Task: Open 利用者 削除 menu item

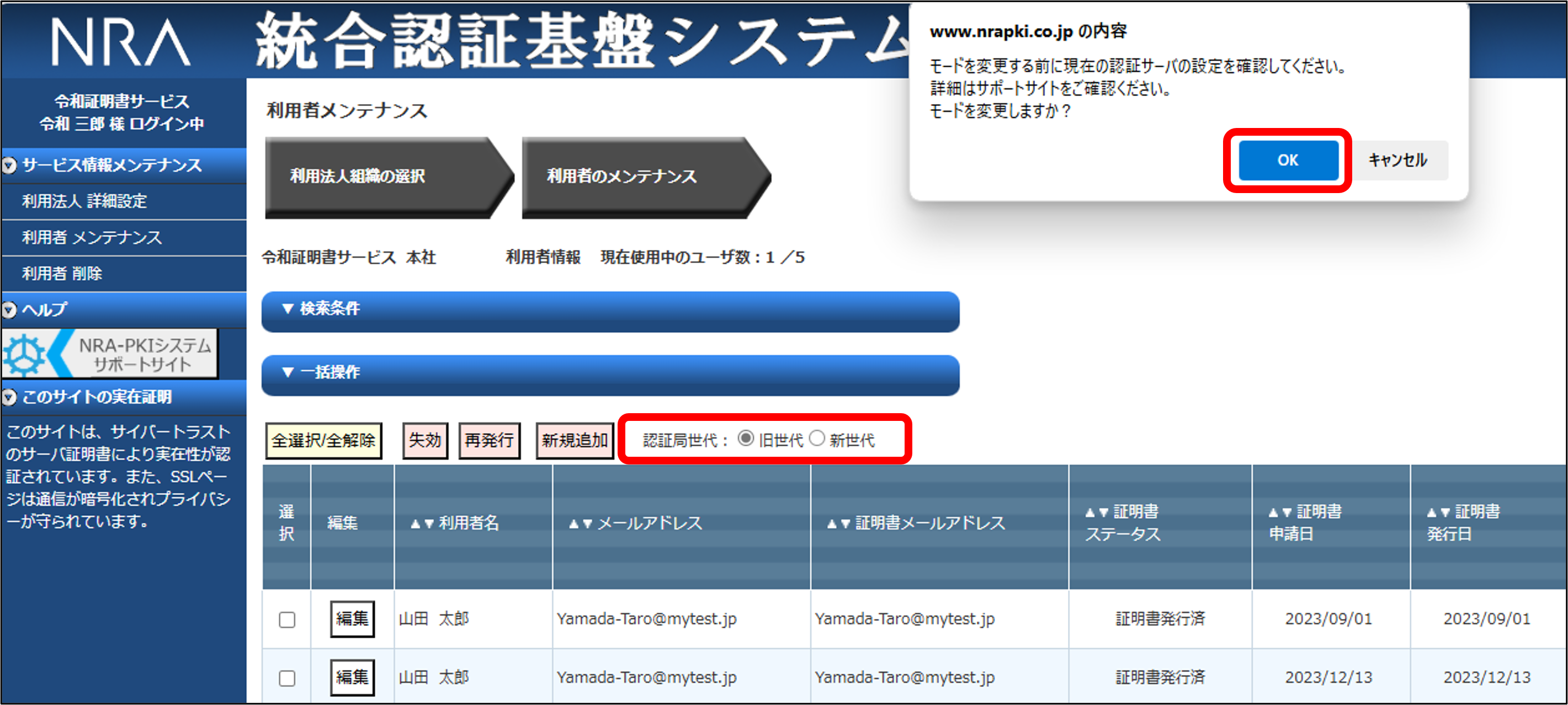Action: pos(62,274)
